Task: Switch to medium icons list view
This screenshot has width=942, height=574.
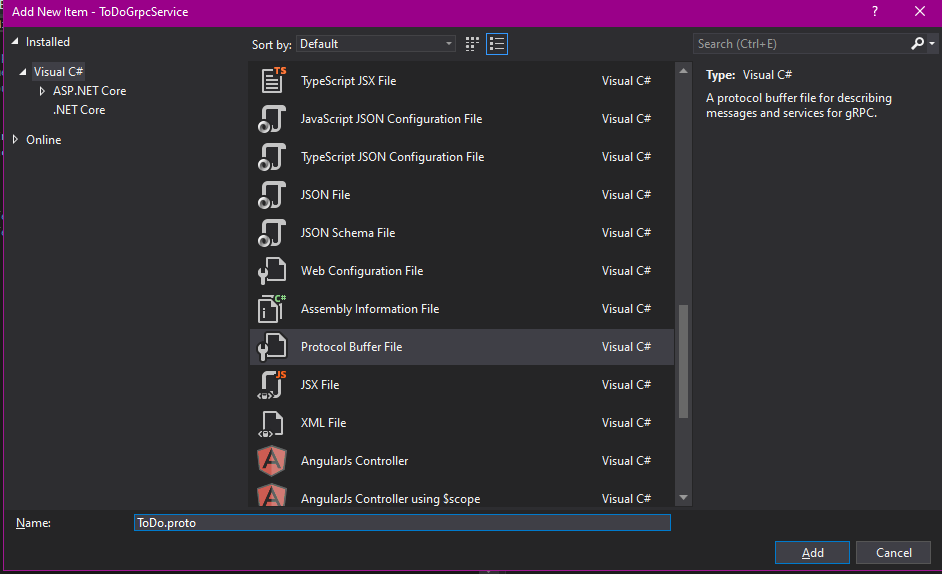Action: click(x=497, y=44)
